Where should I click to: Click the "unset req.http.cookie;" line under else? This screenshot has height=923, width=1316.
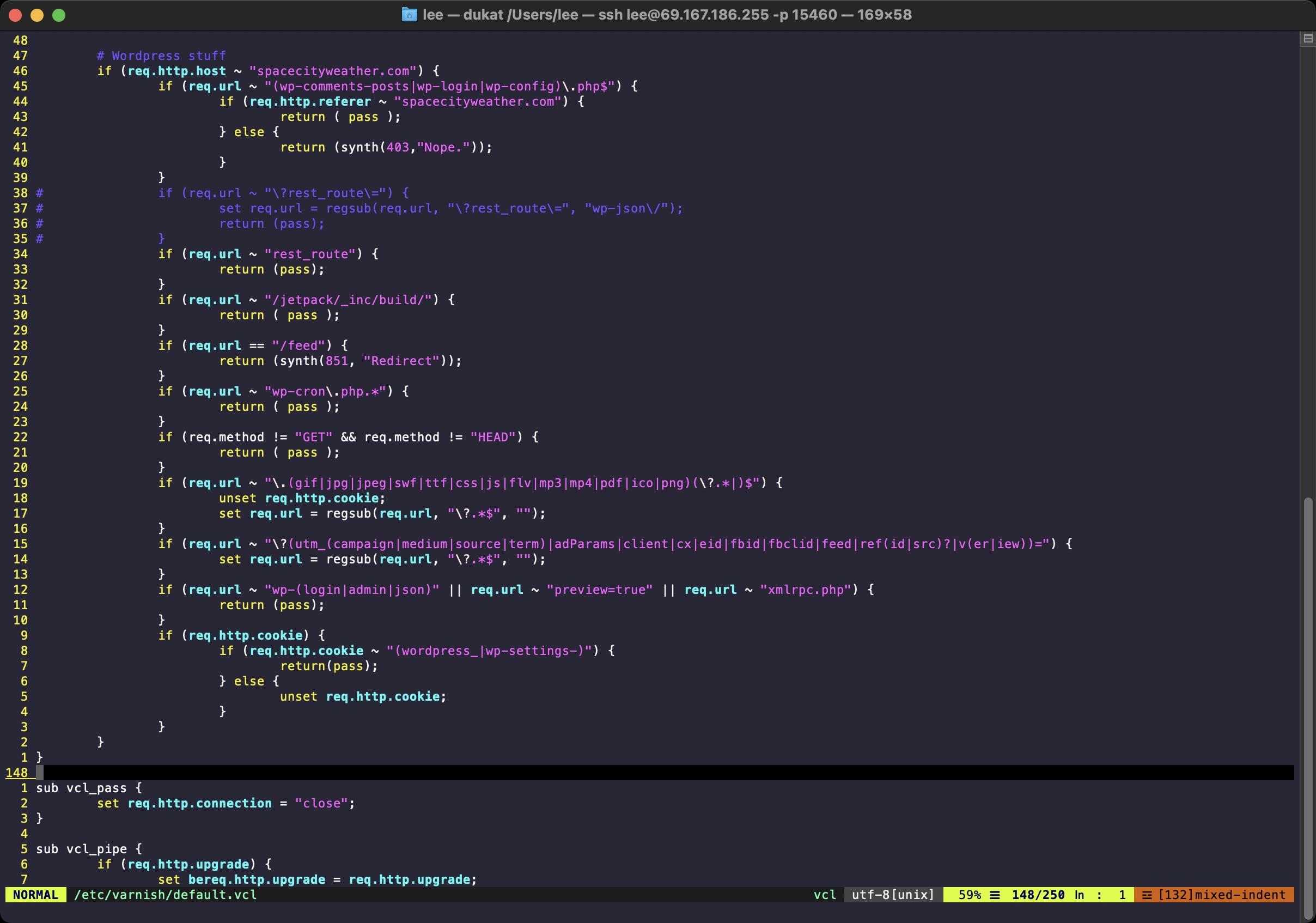pos(363,696)
